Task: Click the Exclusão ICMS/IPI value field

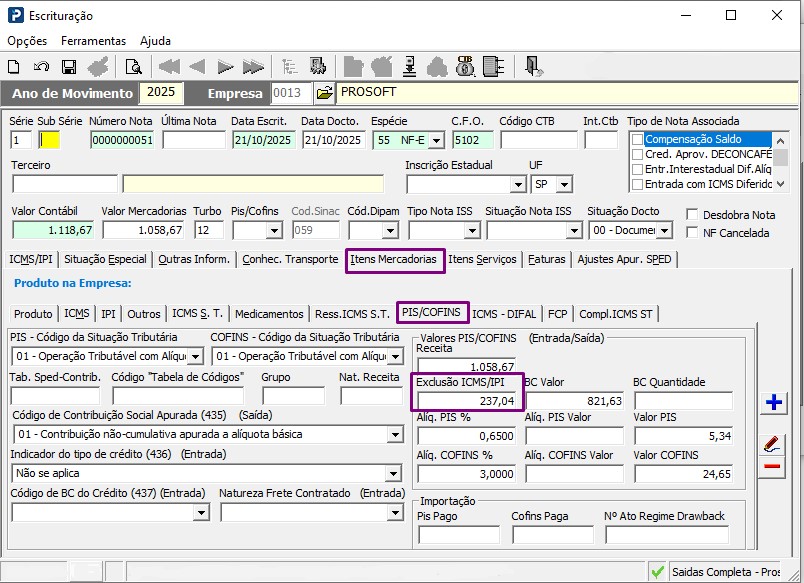Action: click(466, 400)
